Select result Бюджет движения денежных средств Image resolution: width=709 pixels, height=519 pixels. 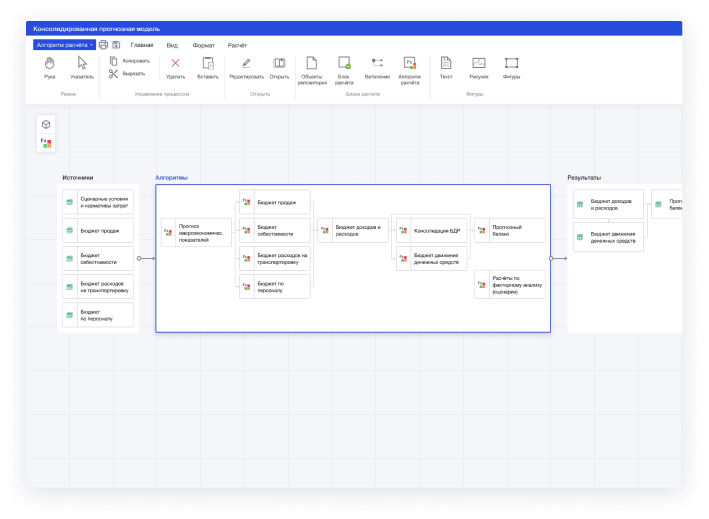pos(608,237)
